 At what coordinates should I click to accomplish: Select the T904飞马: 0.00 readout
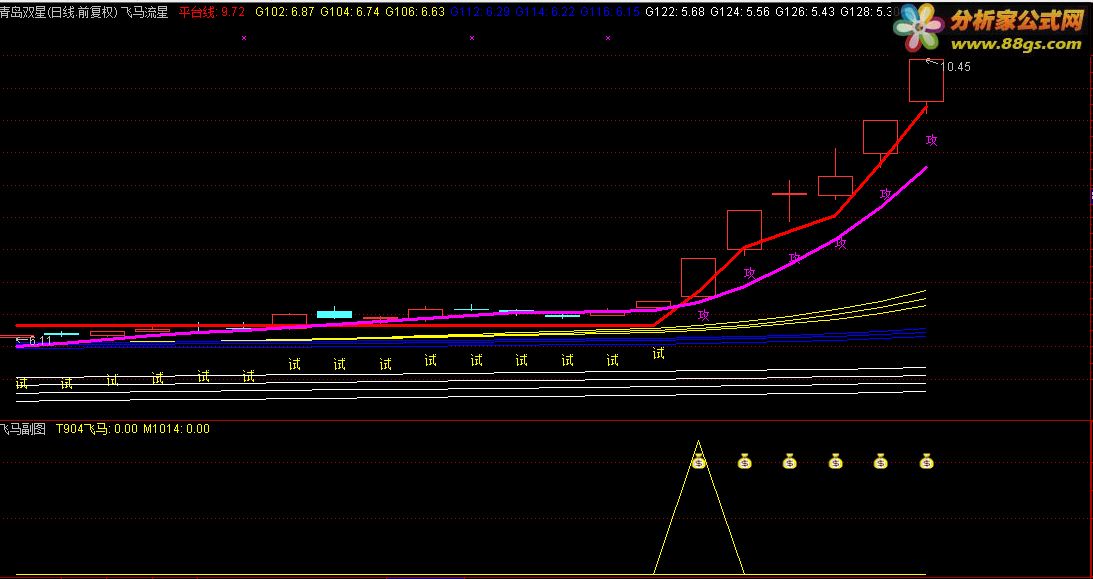coord(97,429)
